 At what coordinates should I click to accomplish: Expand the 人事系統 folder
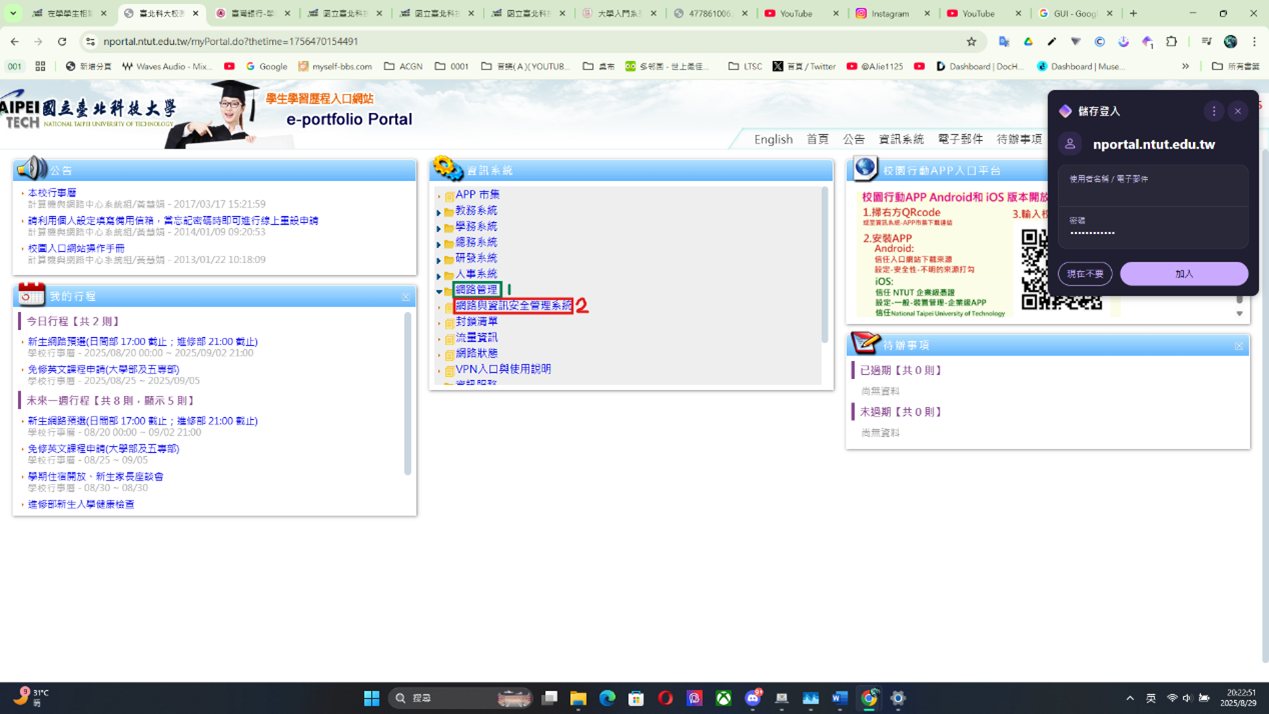[x=439, y=275]
